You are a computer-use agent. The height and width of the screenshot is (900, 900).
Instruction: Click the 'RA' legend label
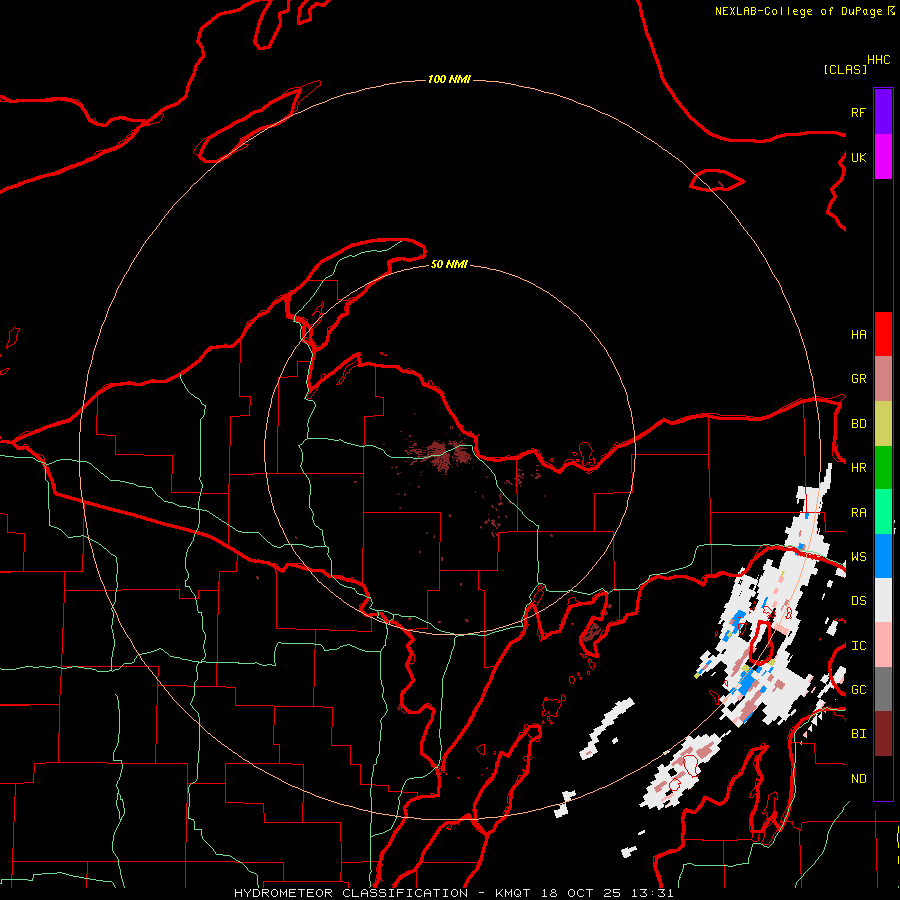858,513
